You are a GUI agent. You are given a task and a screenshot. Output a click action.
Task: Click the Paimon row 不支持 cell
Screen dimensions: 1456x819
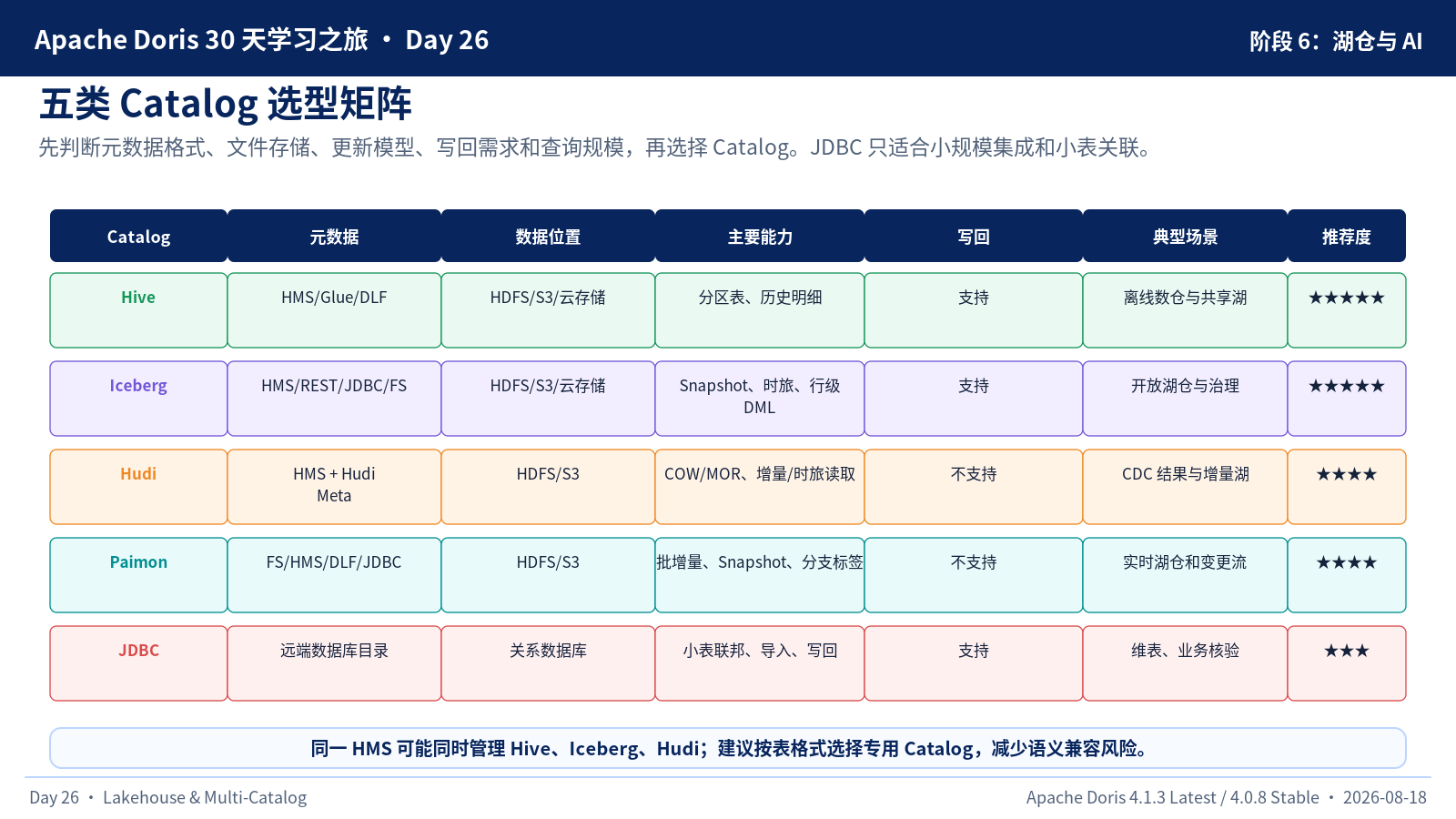(974, 575)
